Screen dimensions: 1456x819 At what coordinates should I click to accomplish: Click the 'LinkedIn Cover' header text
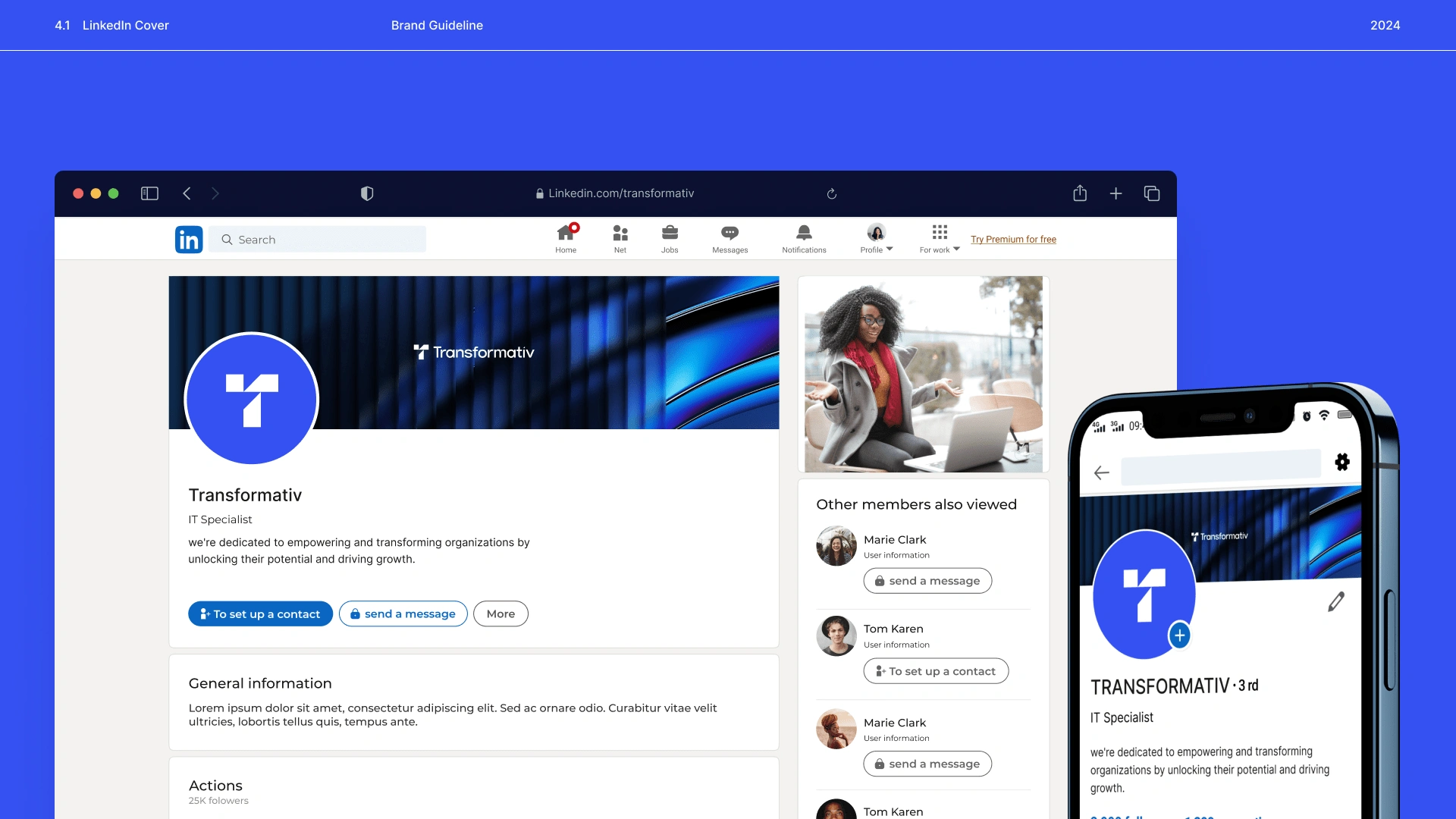[x=126, y=25]
